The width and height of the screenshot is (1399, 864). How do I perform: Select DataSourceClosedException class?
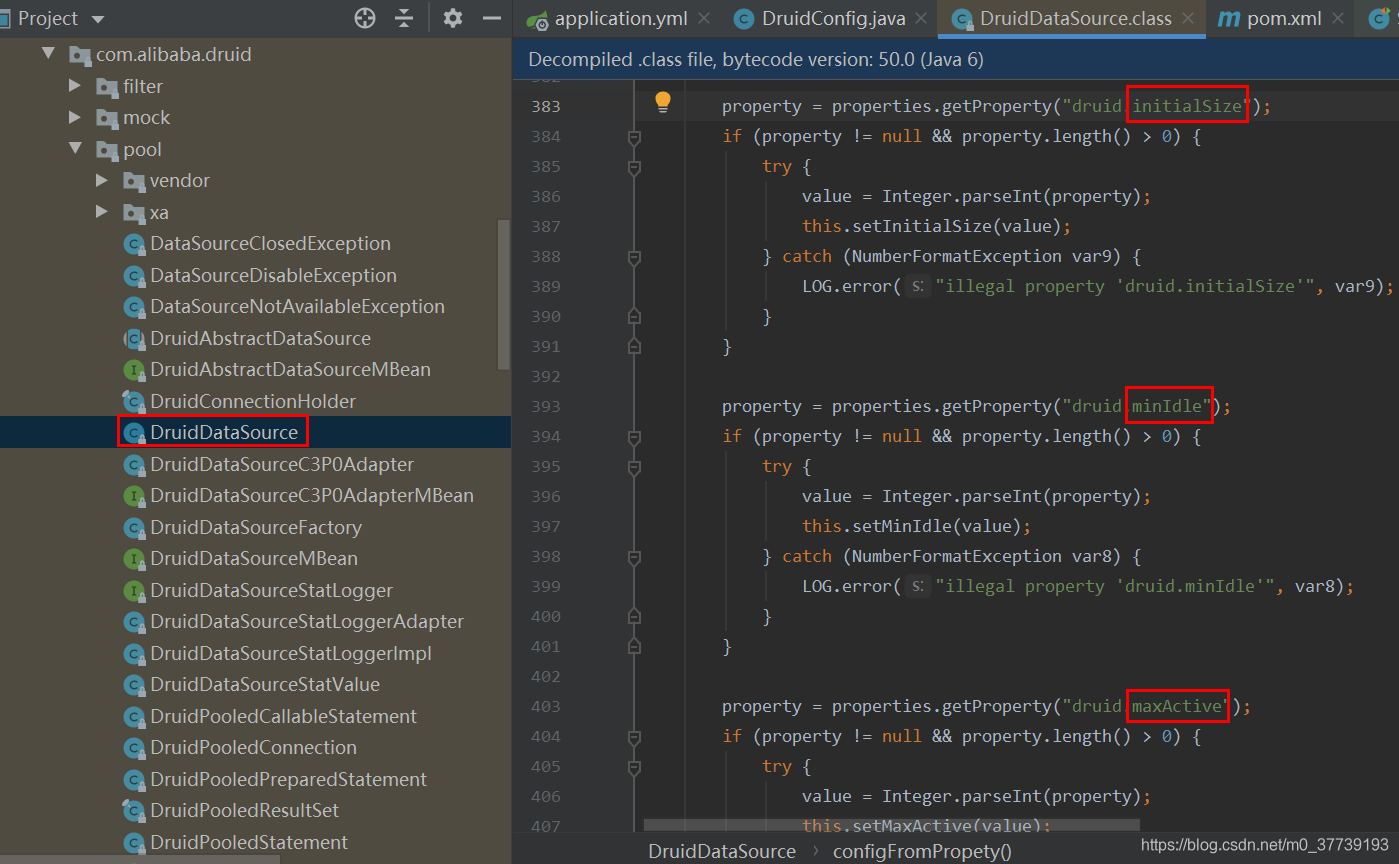point(270,244)
